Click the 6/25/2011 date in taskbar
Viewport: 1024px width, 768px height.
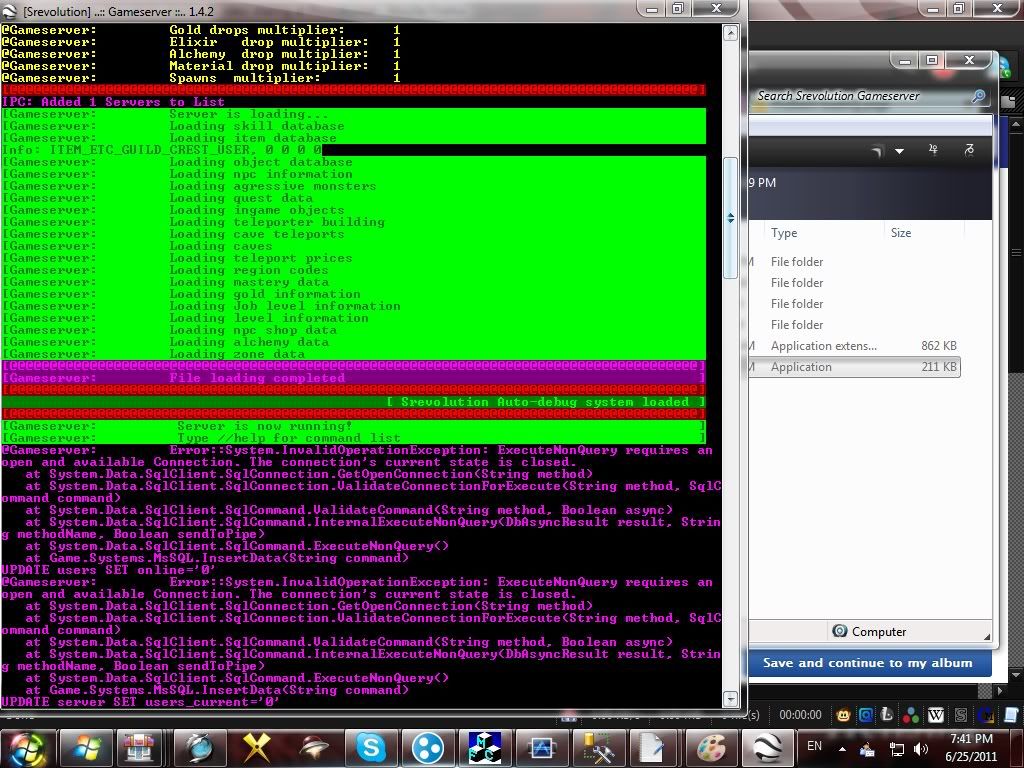coord(971,757)
